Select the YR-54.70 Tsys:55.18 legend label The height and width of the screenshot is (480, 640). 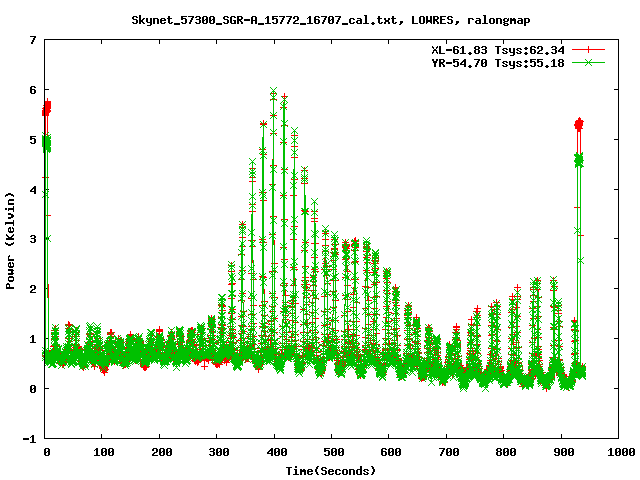pyautogui.click(x=498, y=63)
